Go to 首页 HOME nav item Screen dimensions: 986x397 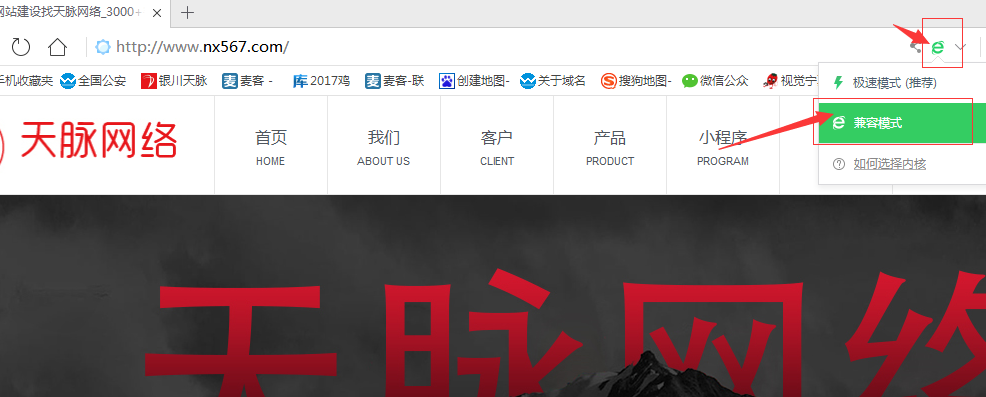coord(270,148)
